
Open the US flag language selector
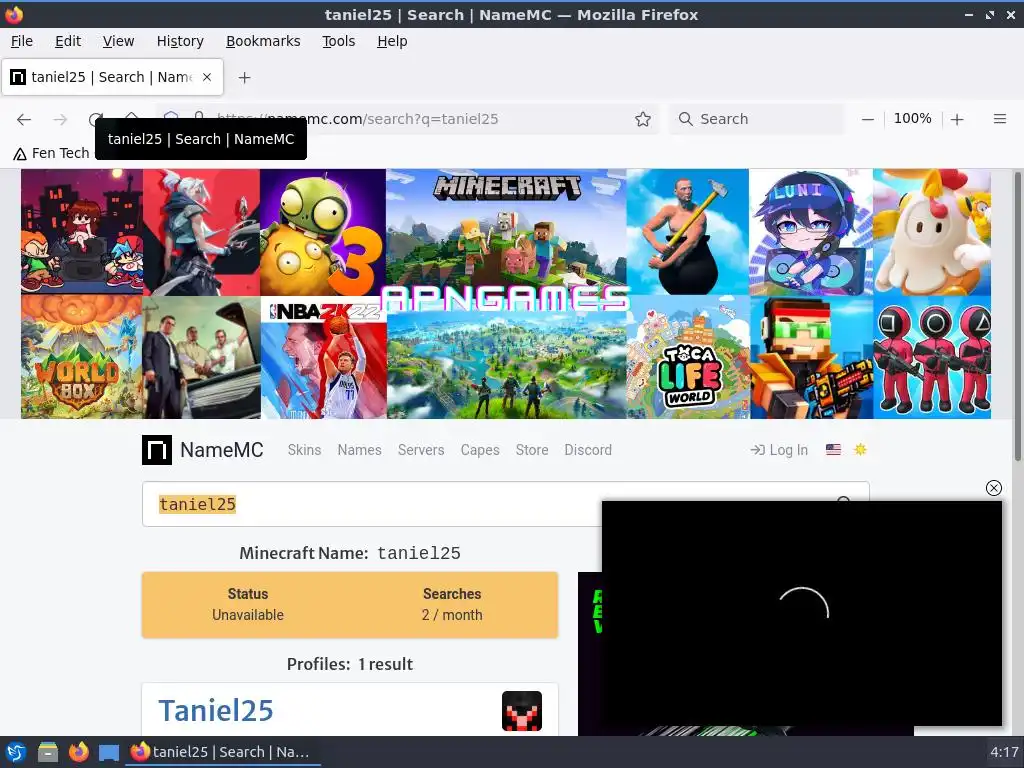tap(833, 450)
